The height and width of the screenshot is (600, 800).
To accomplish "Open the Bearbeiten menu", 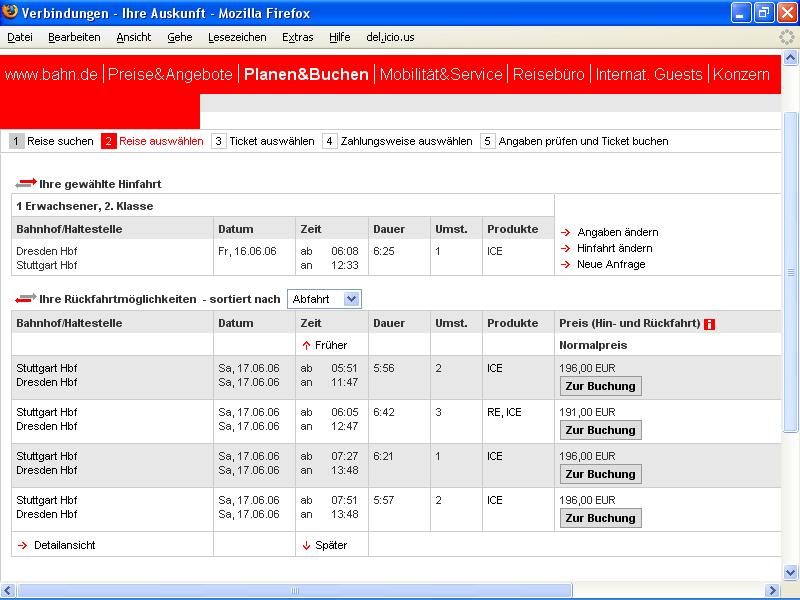I will click(74, 37).
